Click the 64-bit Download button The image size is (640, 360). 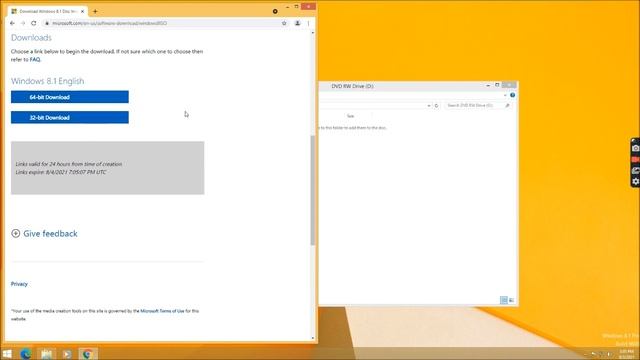click(70, 97)
